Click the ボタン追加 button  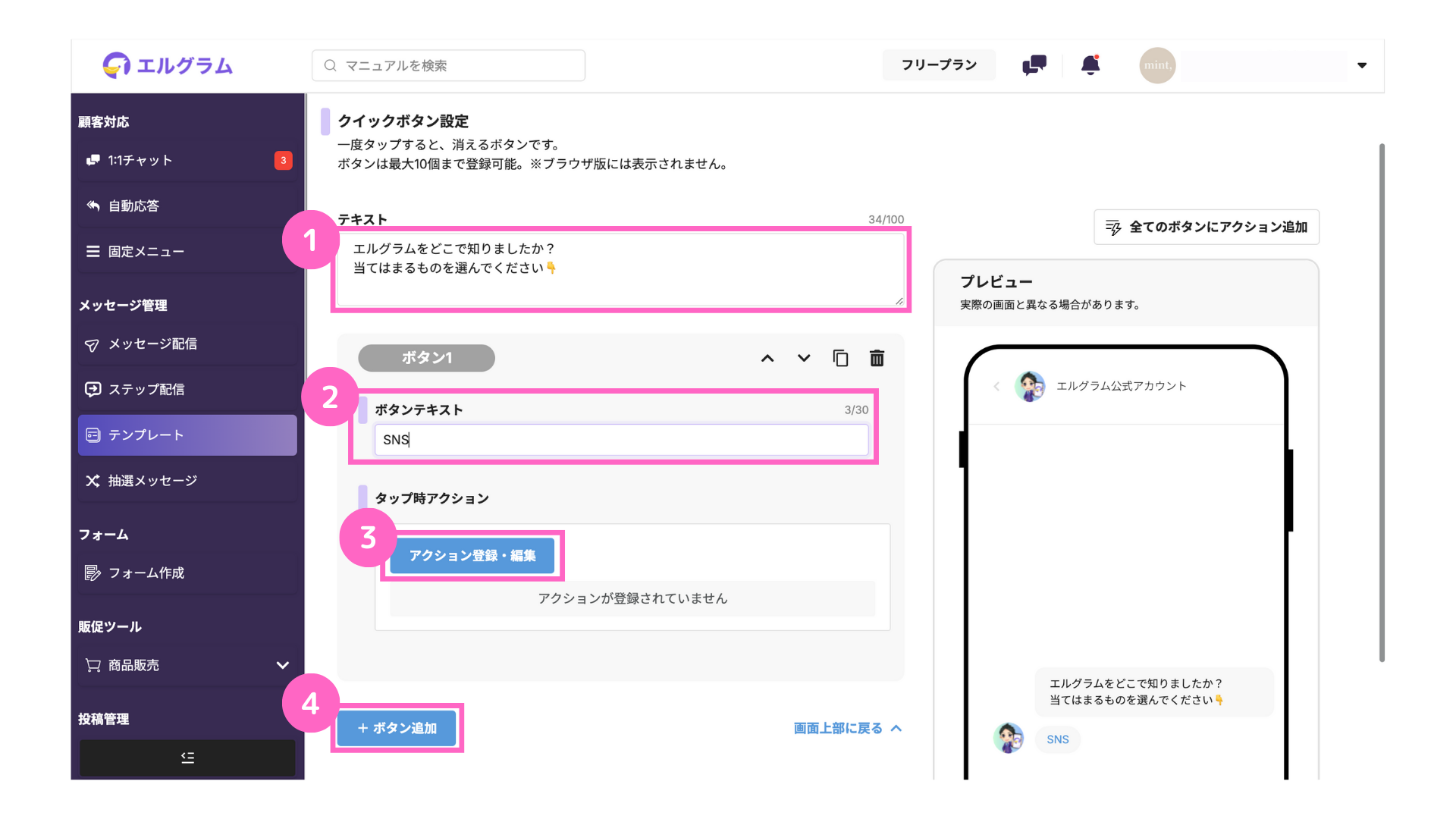pyautogui.click(x=397, y=728)
